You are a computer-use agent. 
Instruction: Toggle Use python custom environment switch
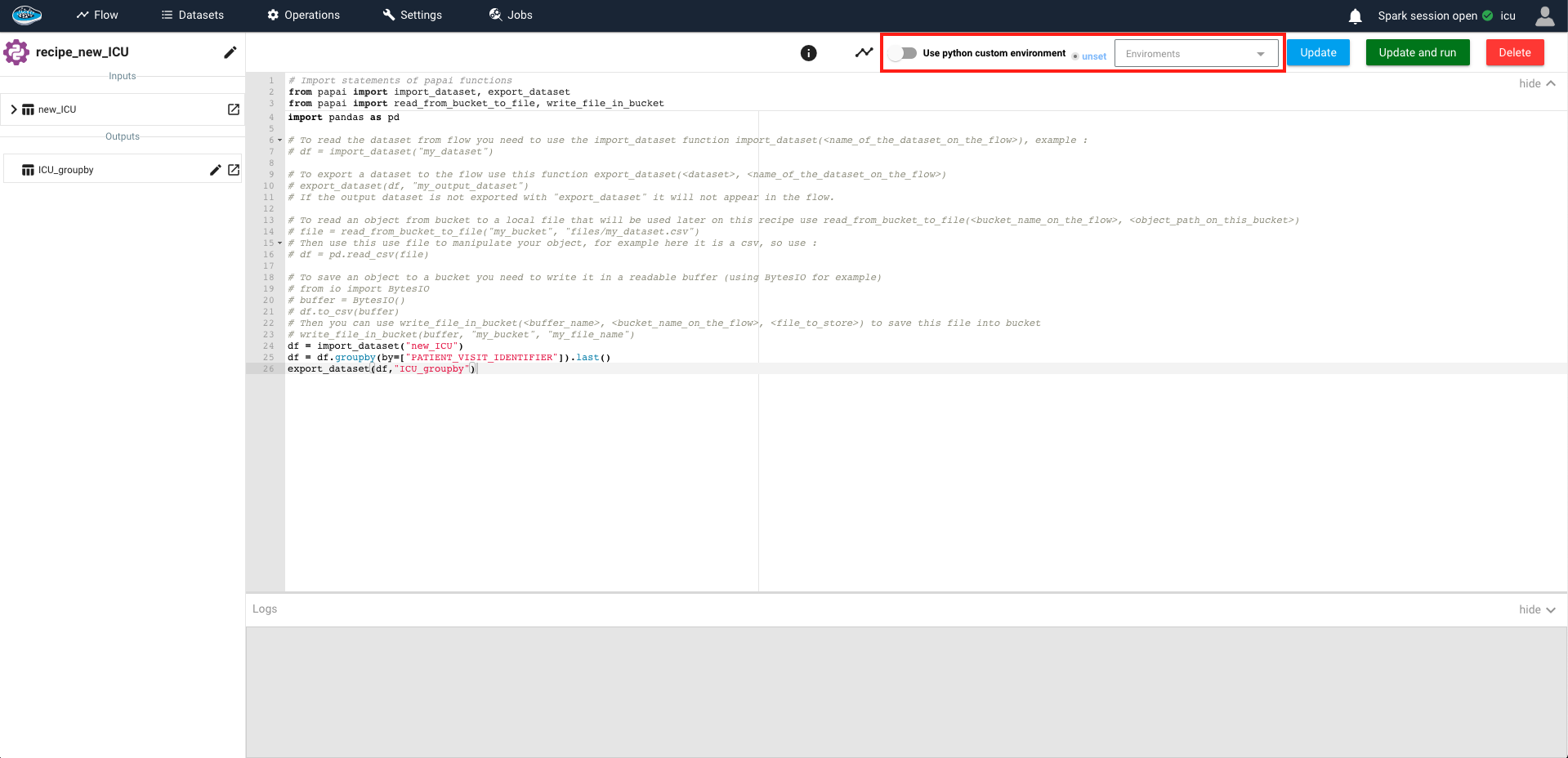point(904,53)
